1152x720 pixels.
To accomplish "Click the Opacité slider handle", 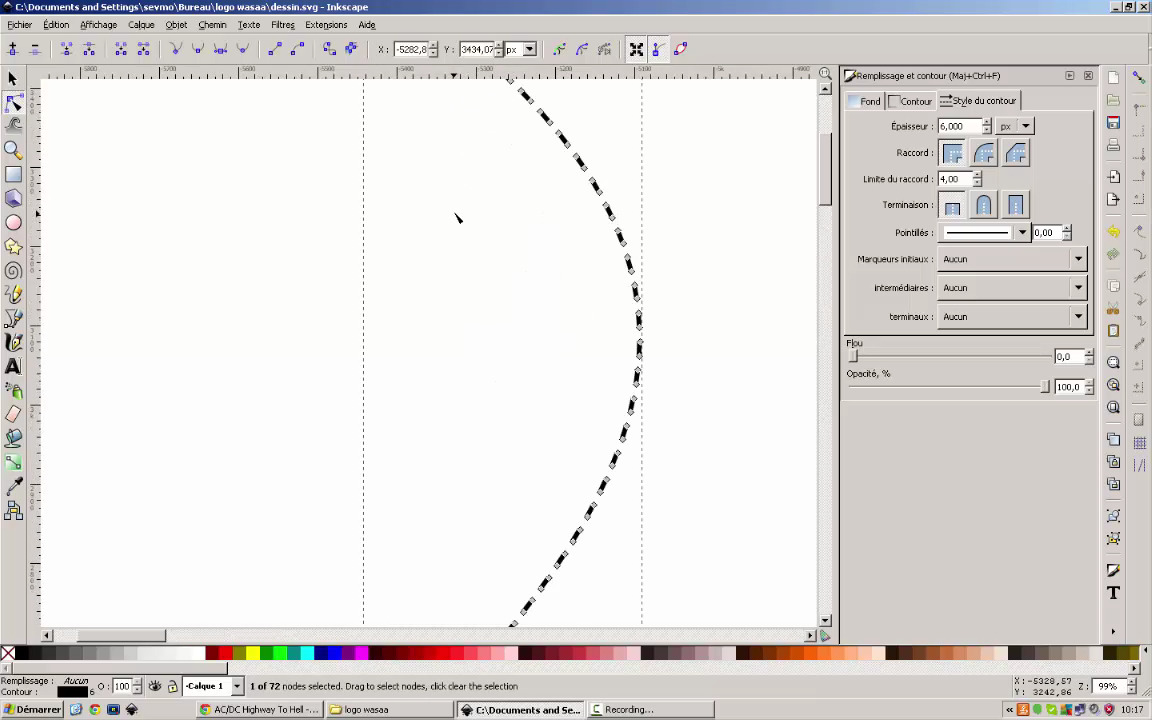I will [x=1045, y=387].
